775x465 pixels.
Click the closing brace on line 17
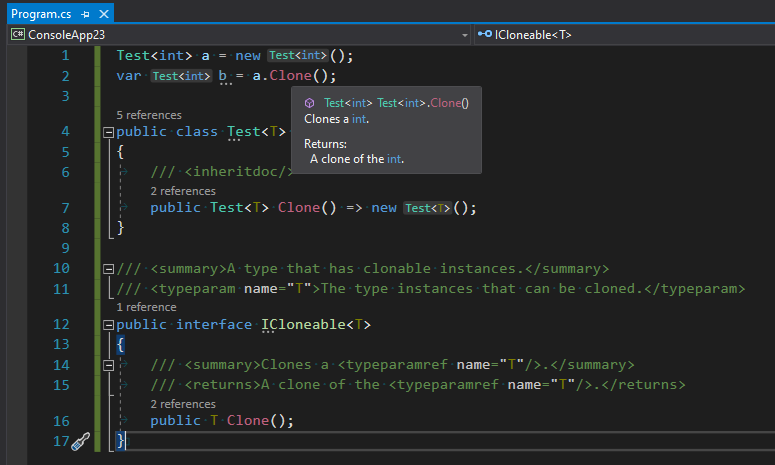point(120,440)
